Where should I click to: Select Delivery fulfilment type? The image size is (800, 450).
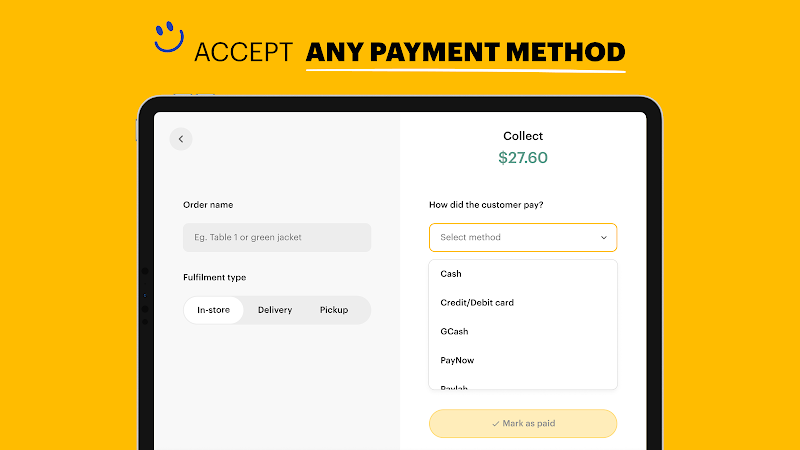(275, 310)
